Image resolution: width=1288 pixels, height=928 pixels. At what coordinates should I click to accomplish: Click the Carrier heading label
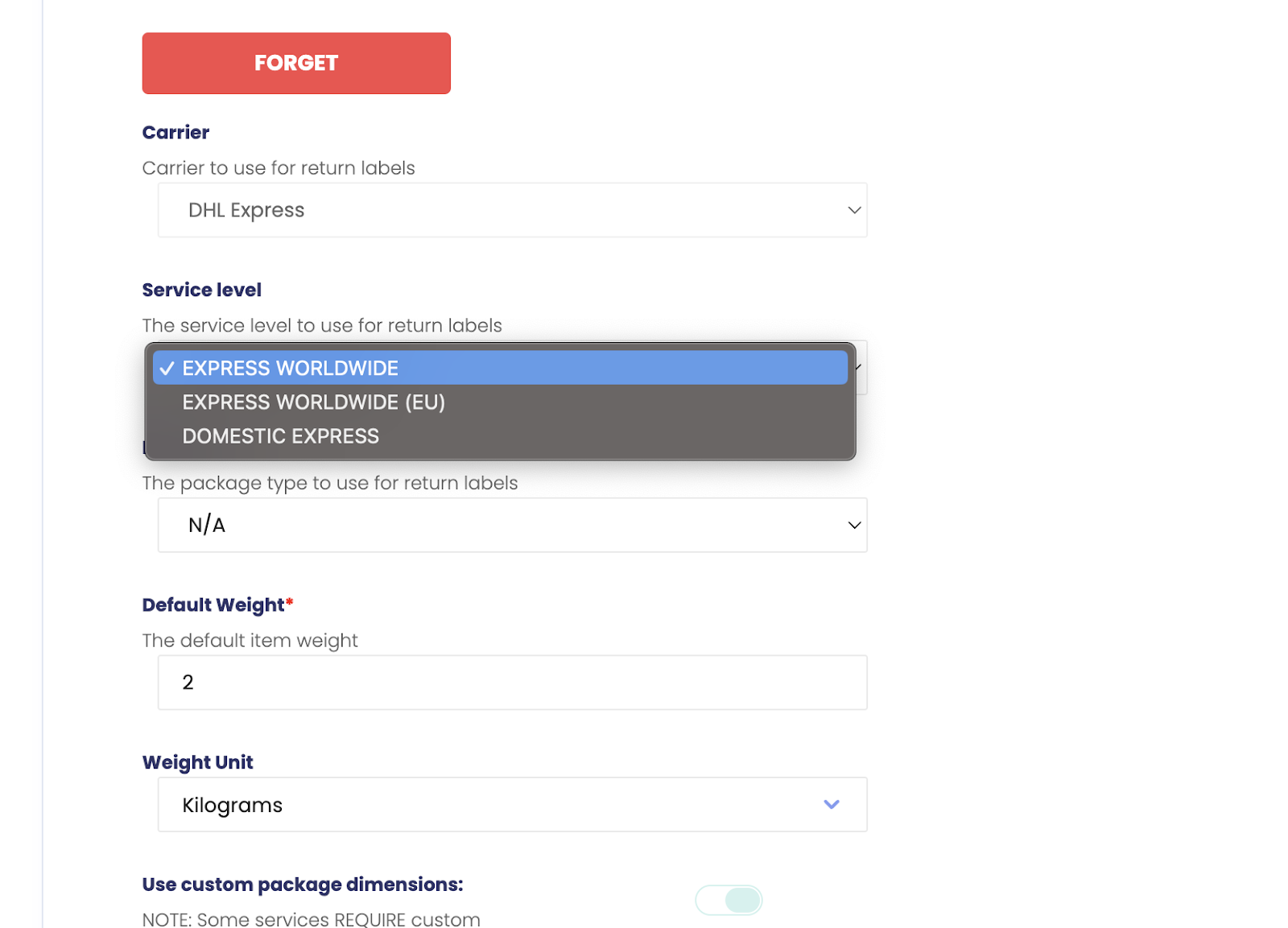[175, 133]
